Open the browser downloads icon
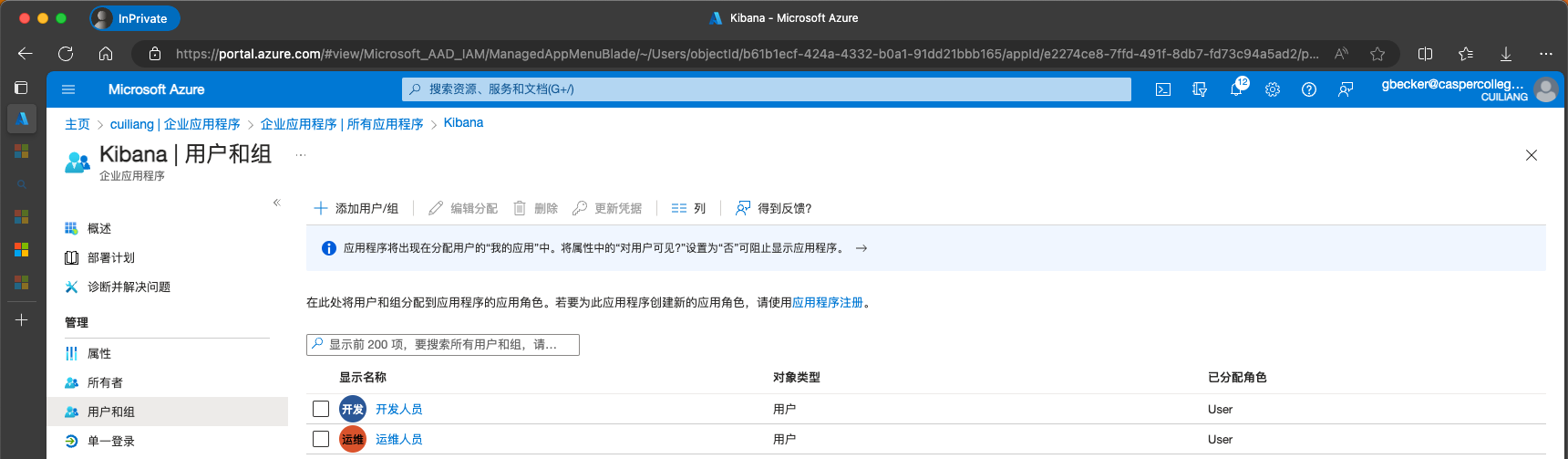 (x=1506, y=54)
